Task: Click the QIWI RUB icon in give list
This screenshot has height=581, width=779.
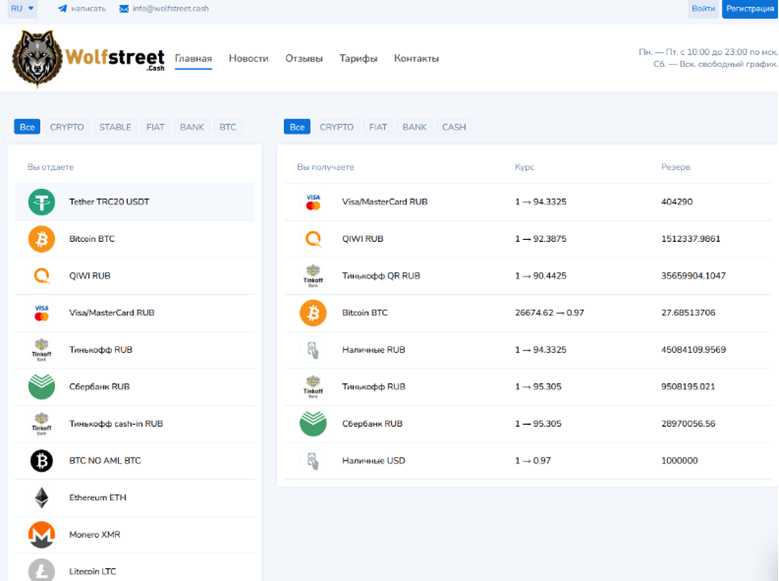Action: pos(42,276)
